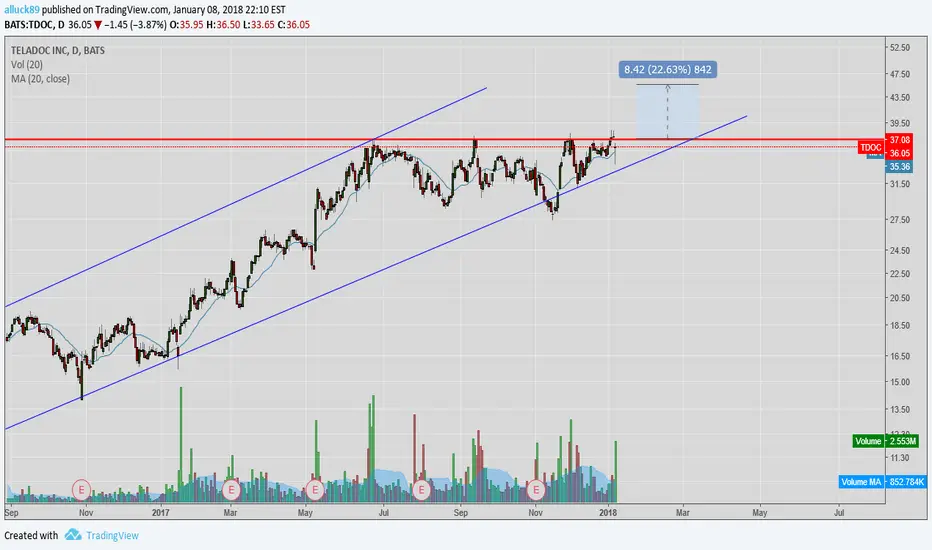Click the MA (20, close) indicator label
Viewport: 932px width, 550px height.
pyautogui.click(x=40, y=78)
